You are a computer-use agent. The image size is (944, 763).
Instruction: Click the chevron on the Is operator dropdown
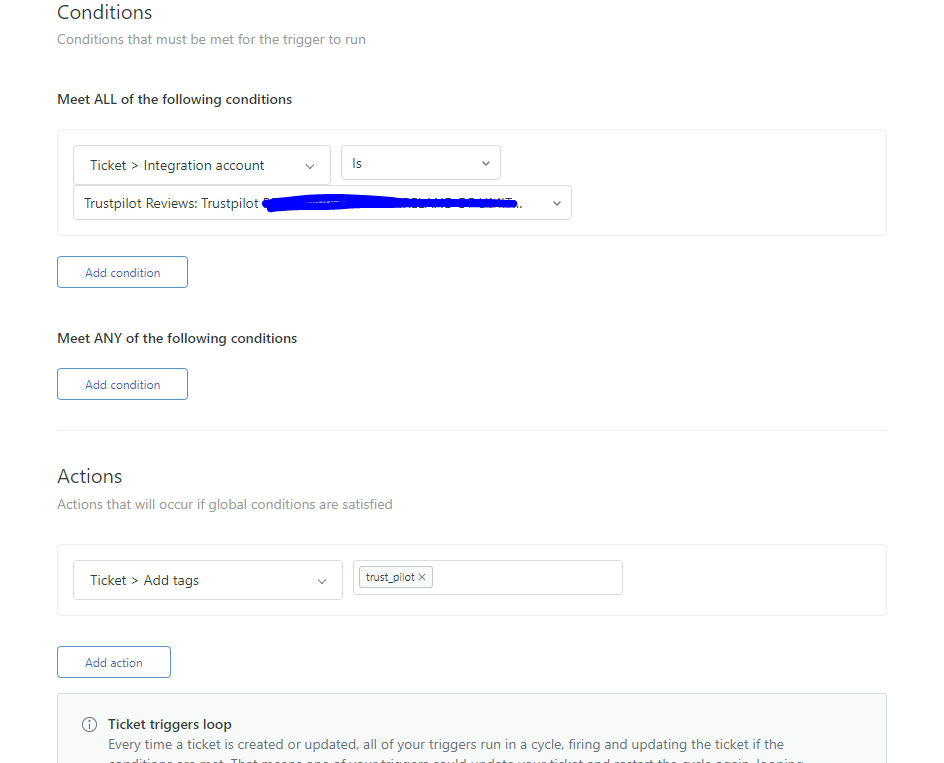(x=487, y=162)
